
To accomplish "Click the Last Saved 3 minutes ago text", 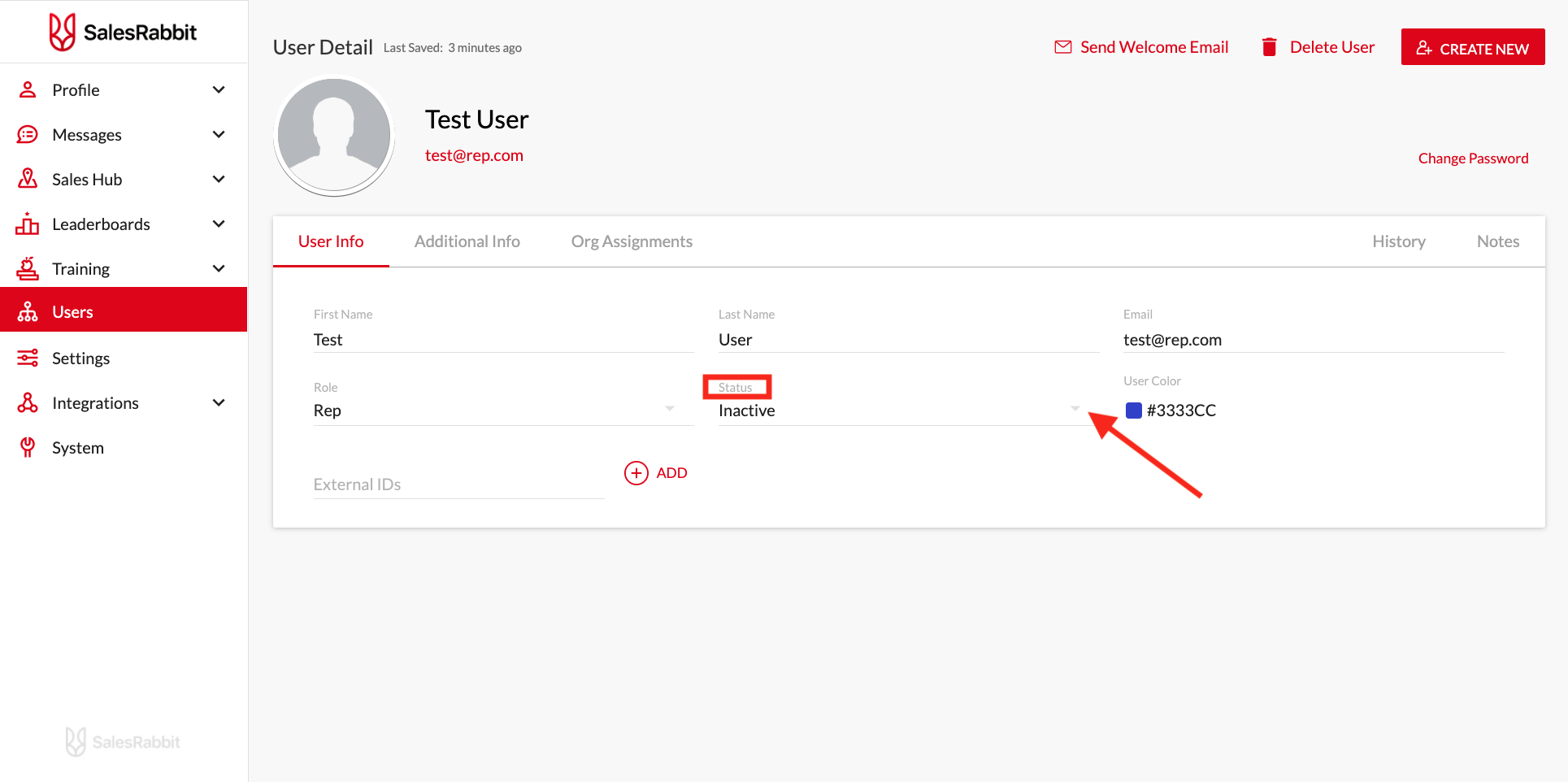I will click(453, 48).
